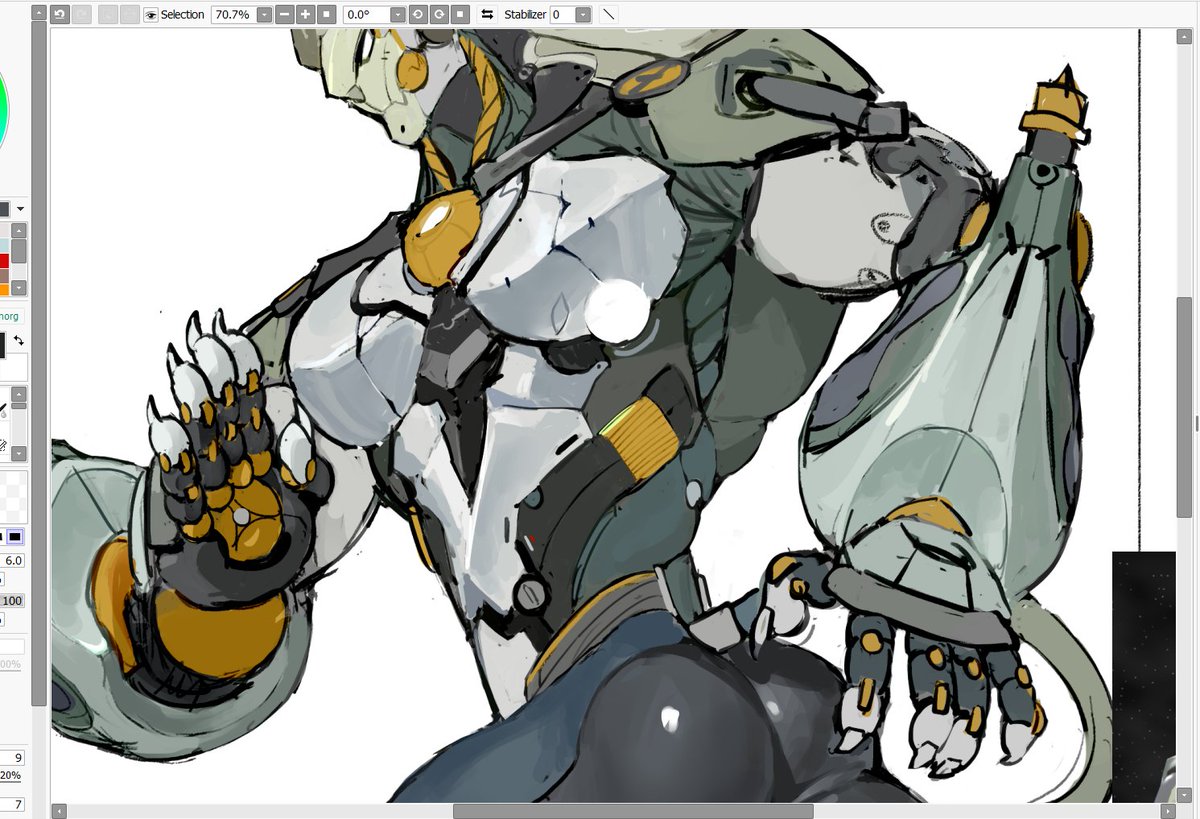This screenshot has height=819, width=1200.
Task: Click the left panel vertical scrollbar
Action: [x=39, y=364]
